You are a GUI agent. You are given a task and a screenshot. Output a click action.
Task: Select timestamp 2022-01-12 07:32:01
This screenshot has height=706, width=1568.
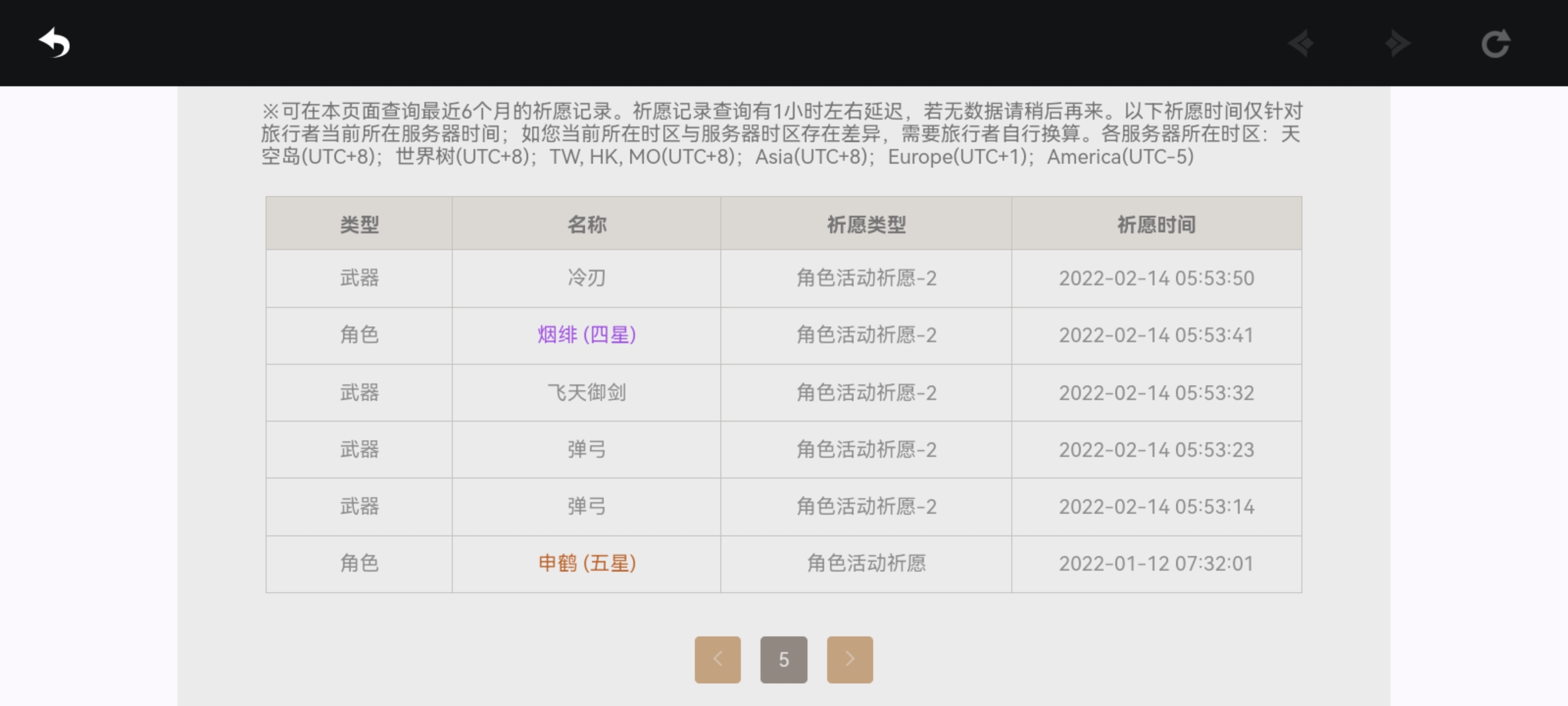(1156, 563)
